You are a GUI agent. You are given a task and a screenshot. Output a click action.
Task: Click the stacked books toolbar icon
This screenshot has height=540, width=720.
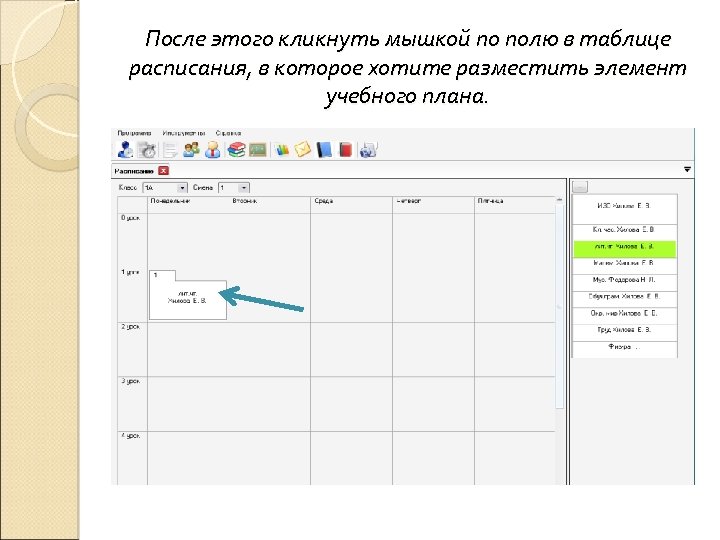(236, 150)
